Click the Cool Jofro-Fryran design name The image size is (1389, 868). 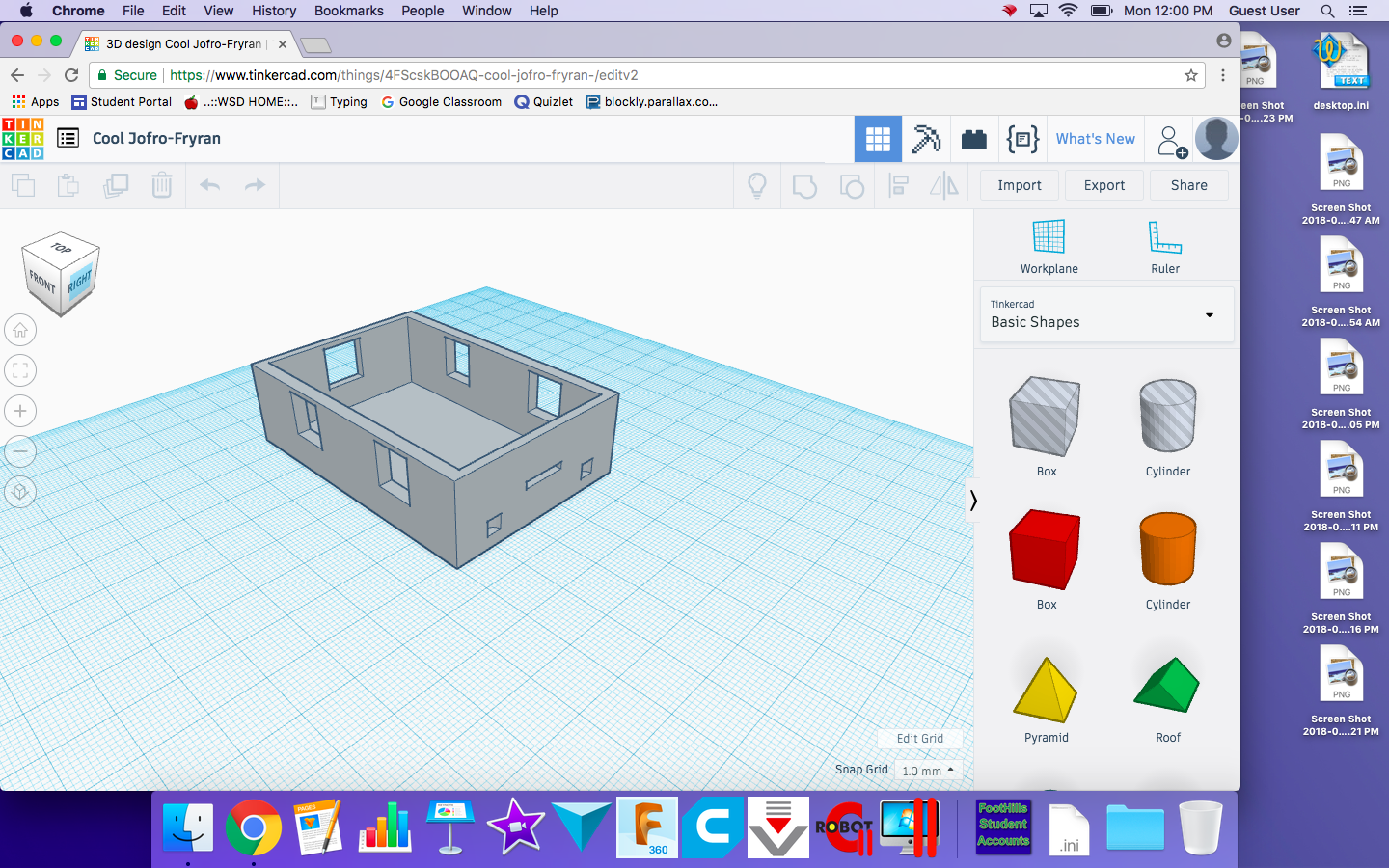[x=156, y=138]
